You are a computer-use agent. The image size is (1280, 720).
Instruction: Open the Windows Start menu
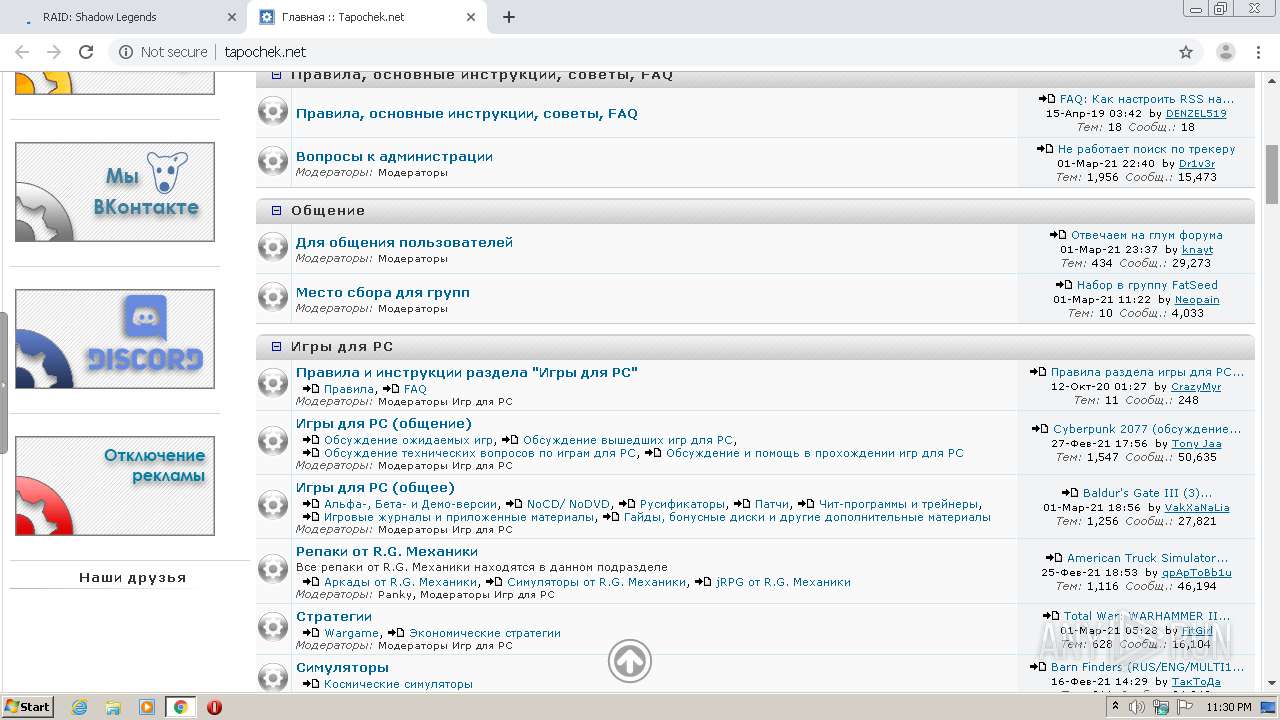[28, 707]
